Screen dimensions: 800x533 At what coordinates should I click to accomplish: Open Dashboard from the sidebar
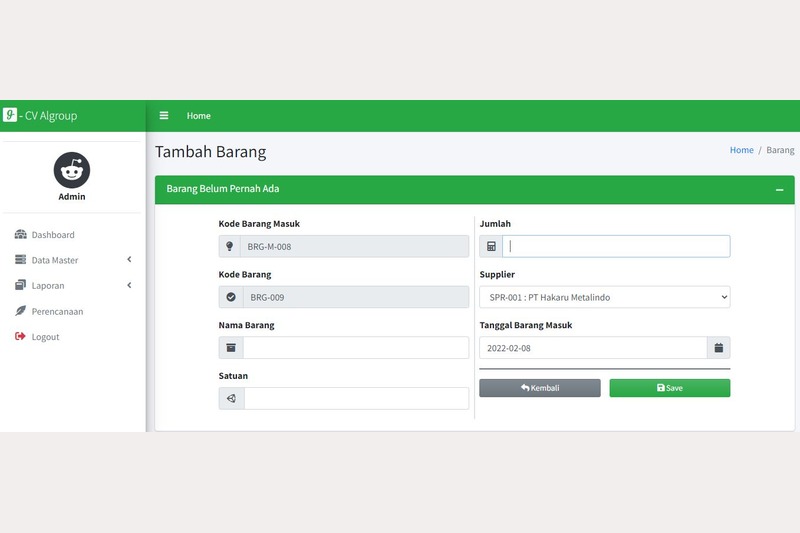[52, 235]
